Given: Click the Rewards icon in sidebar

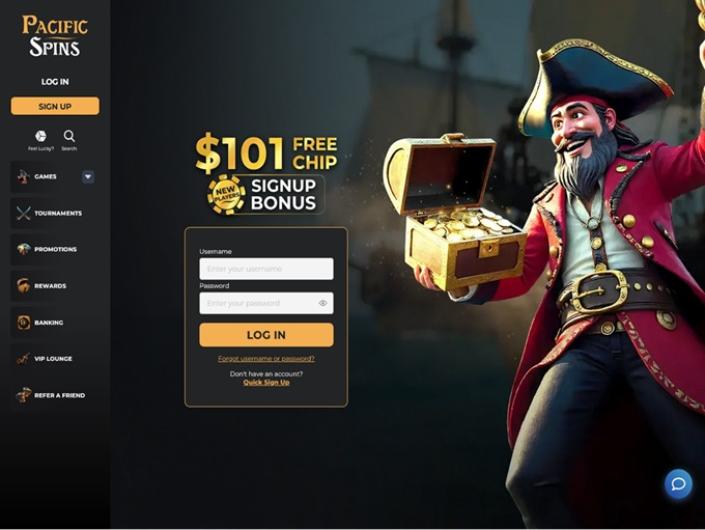Looking at the screenshot, I should coord(23,285).
